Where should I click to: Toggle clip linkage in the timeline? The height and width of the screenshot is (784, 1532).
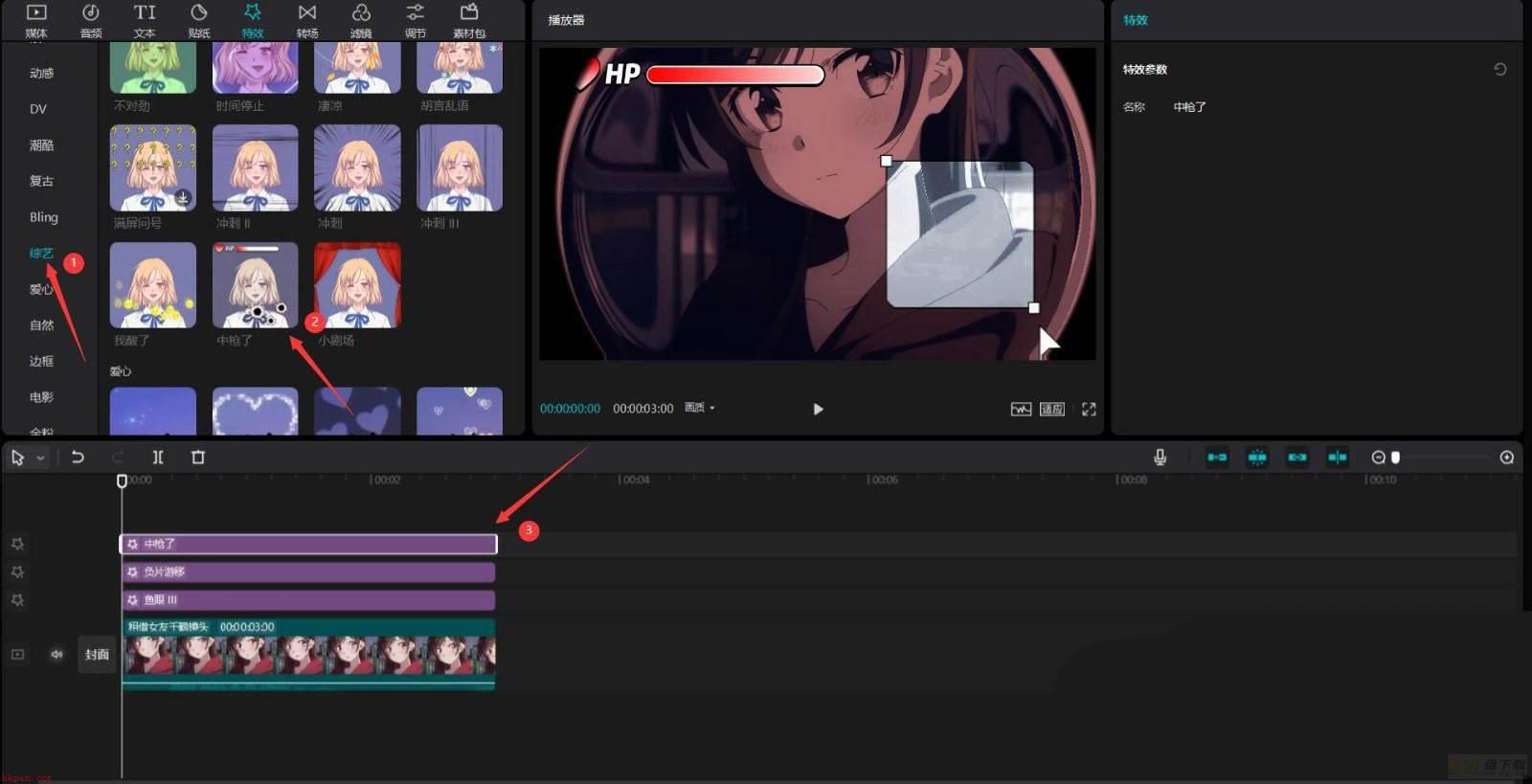(x=1297, y=458)
